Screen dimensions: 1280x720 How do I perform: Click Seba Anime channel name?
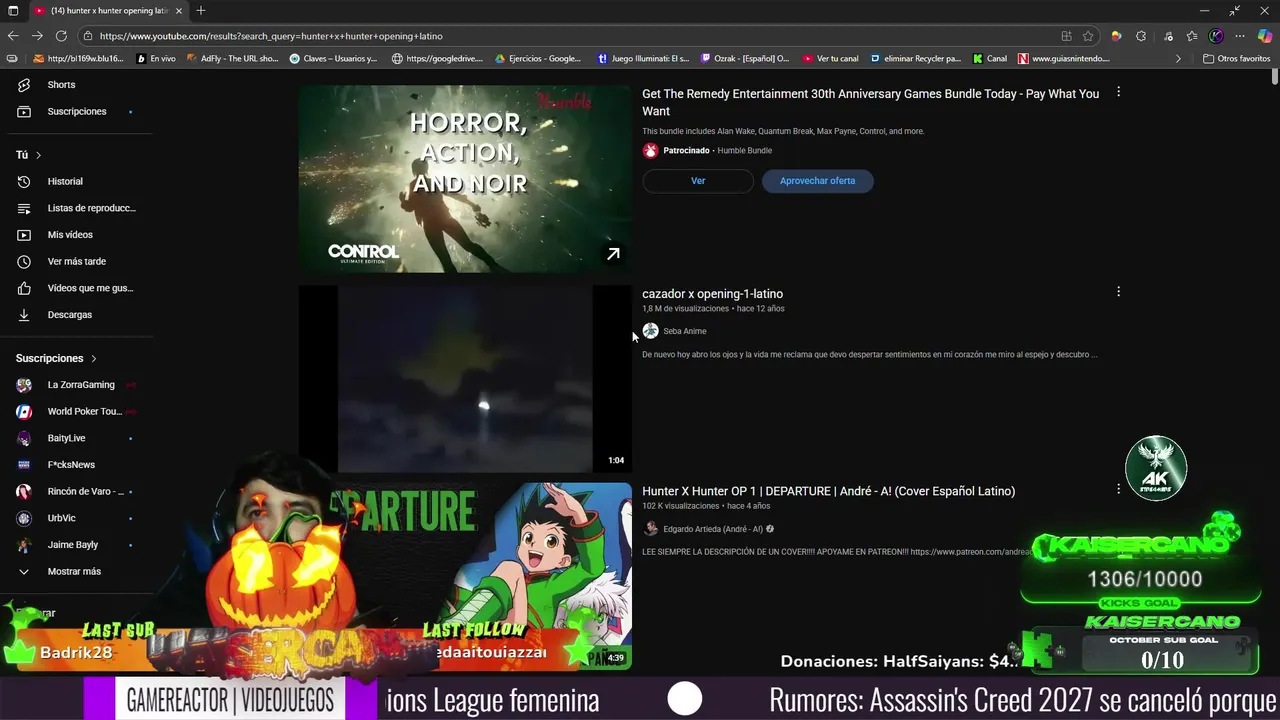pos(685,331)
